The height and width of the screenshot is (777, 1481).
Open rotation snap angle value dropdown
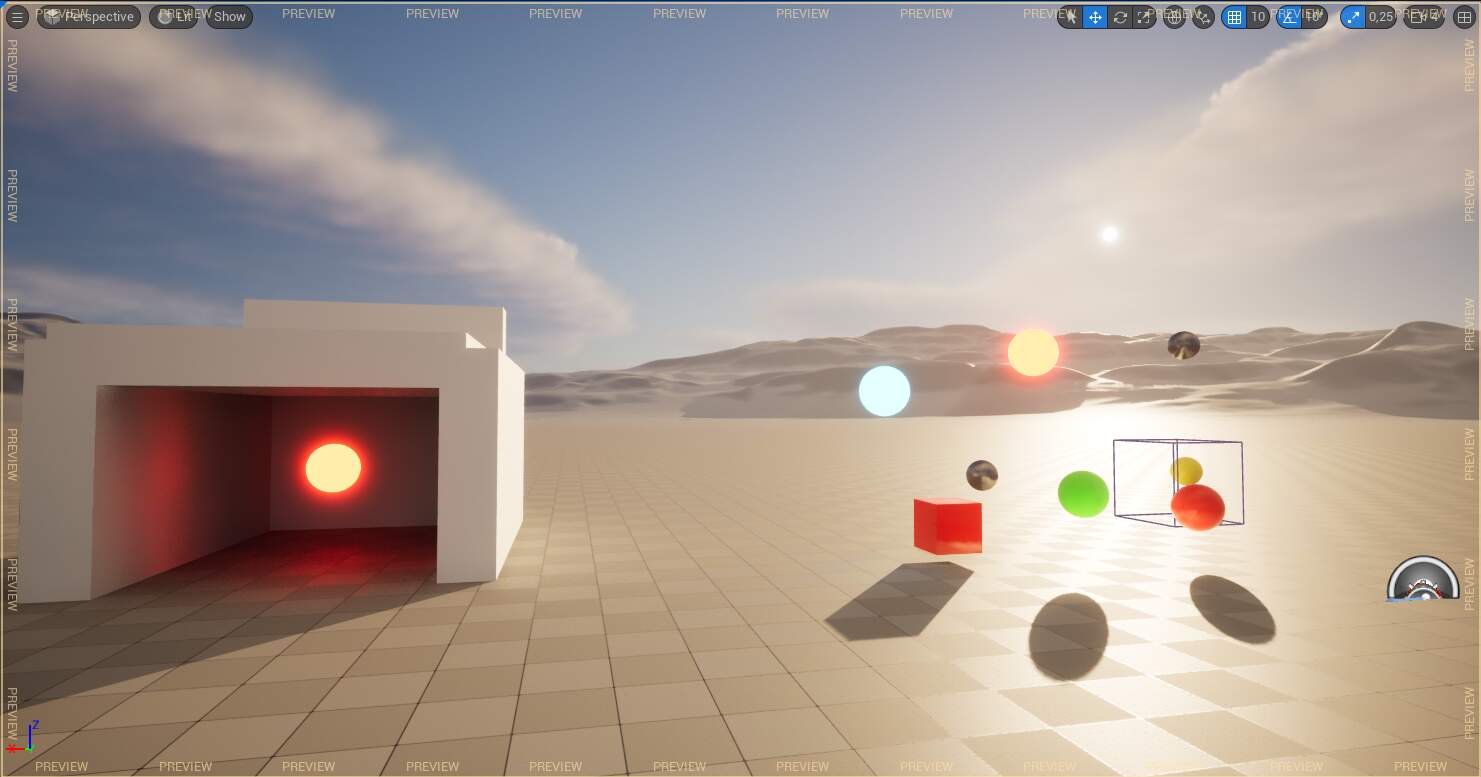pyautogui.click(x=1314, y=17)
